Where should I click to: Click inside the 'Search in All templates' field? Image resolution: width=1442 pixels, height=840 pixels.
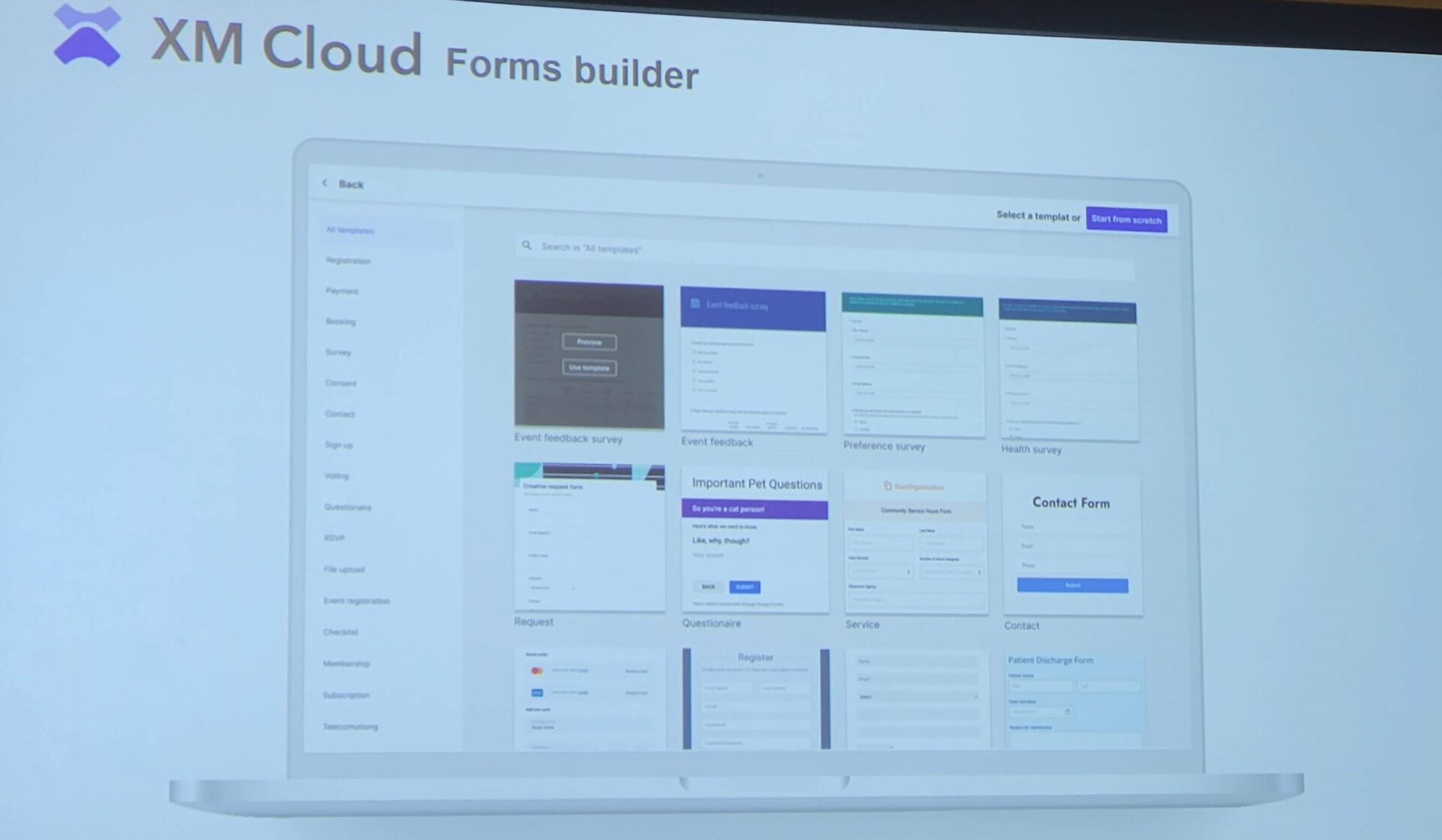pyautogui.click(x=676, y=247)
